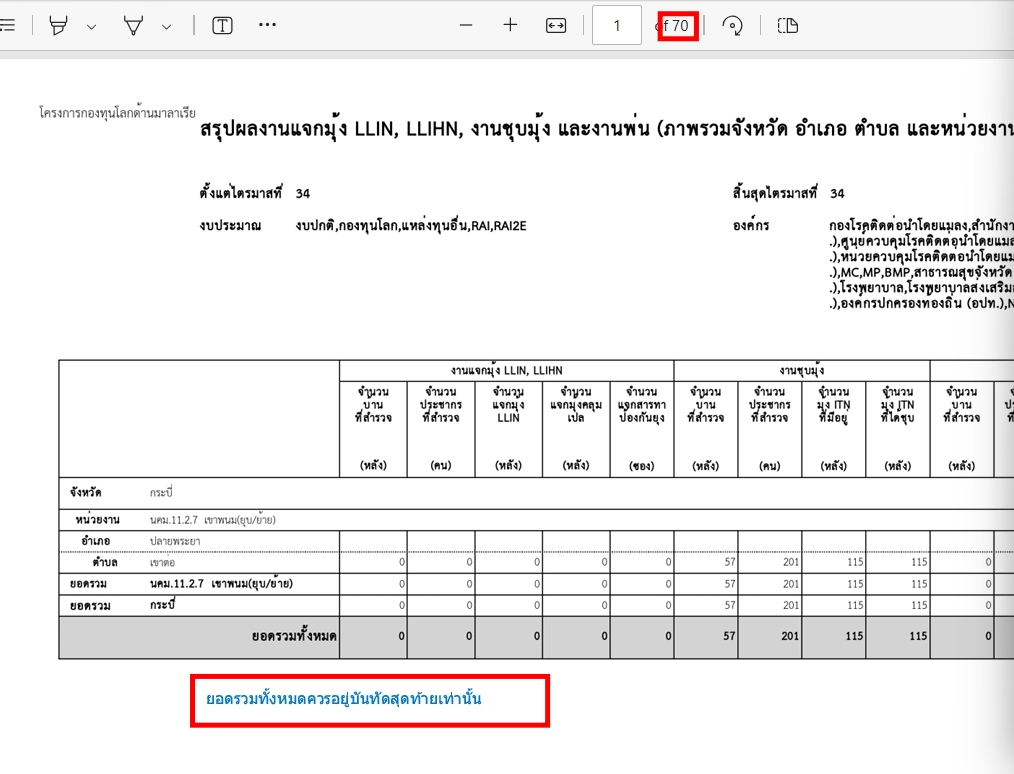Toggle Fit to width view
The height and width of the screenshot is (774, 1014).
point(556,26)
